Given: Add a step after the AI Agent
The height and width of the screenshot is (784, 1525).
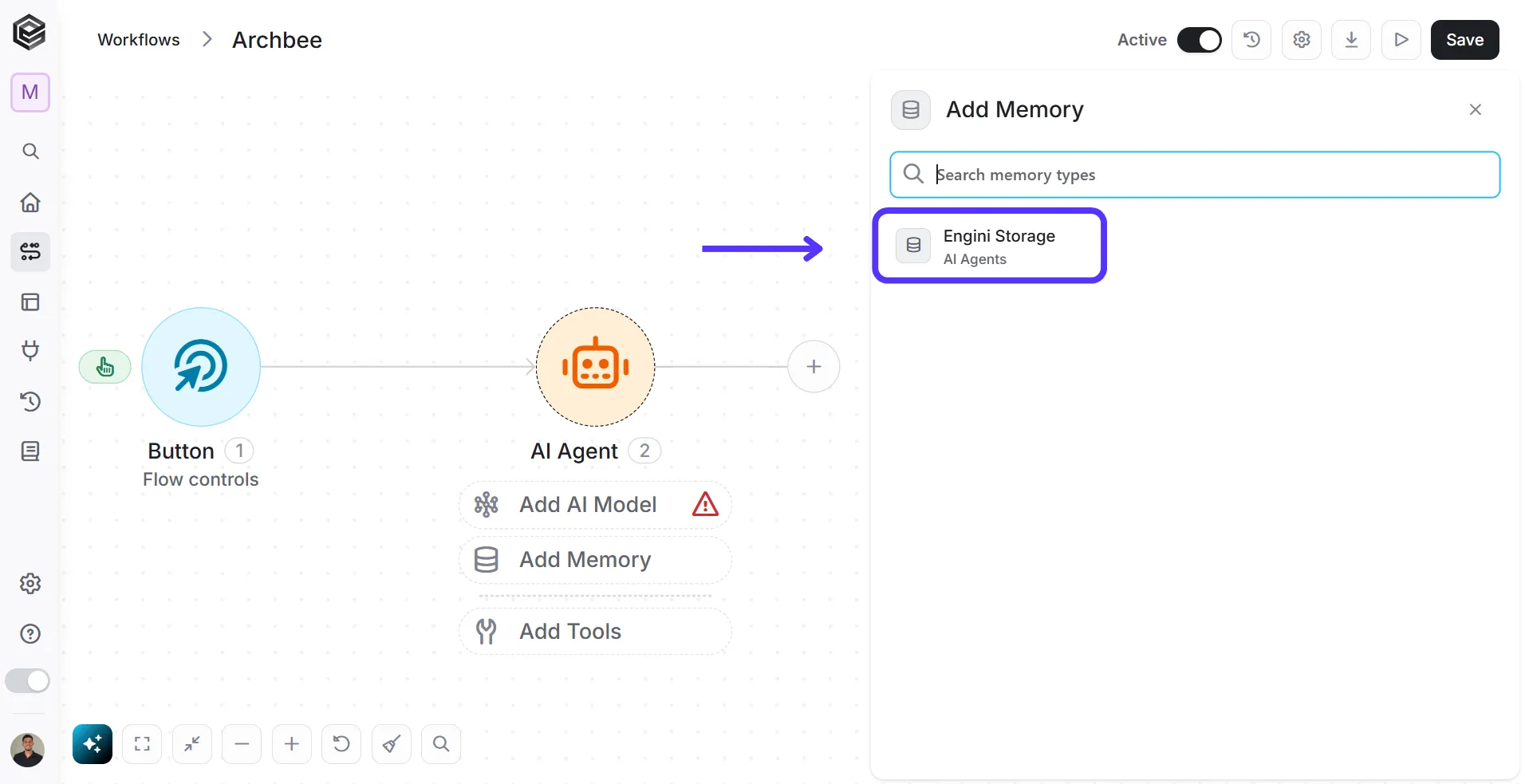Looking at the screenshot, I should pyautogui.click(x=814, y=367).
